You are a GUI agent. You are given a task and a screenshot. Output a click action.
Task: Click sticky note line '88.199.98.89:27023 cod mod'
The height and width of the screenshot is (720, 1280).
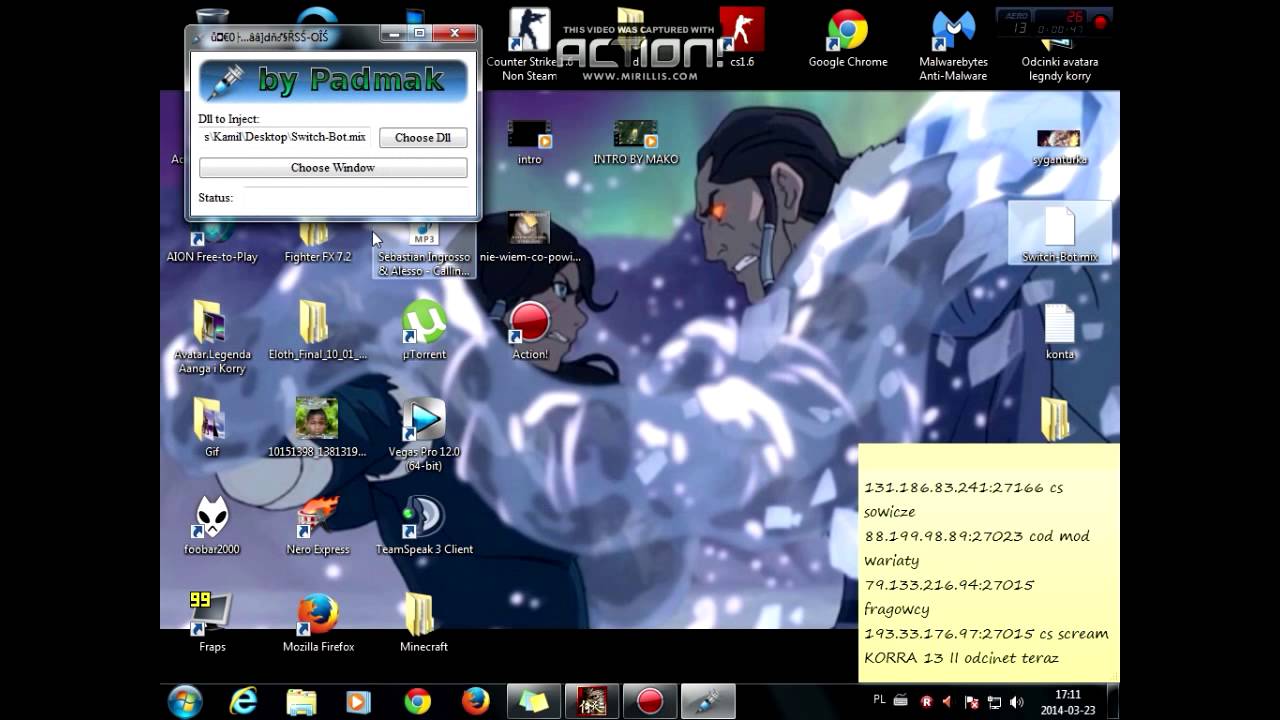976,537
